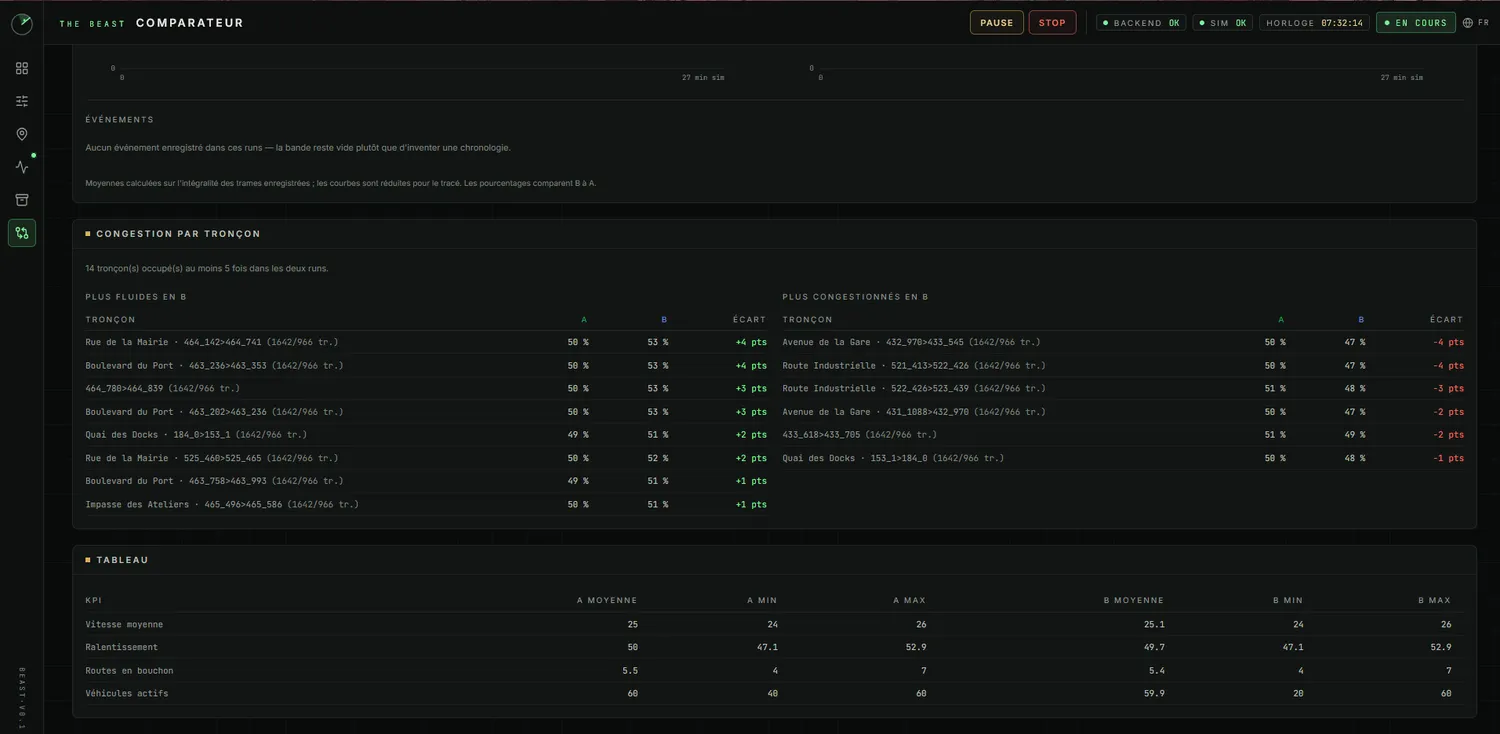Click the TABLEAU section heading

coord(122,560)
